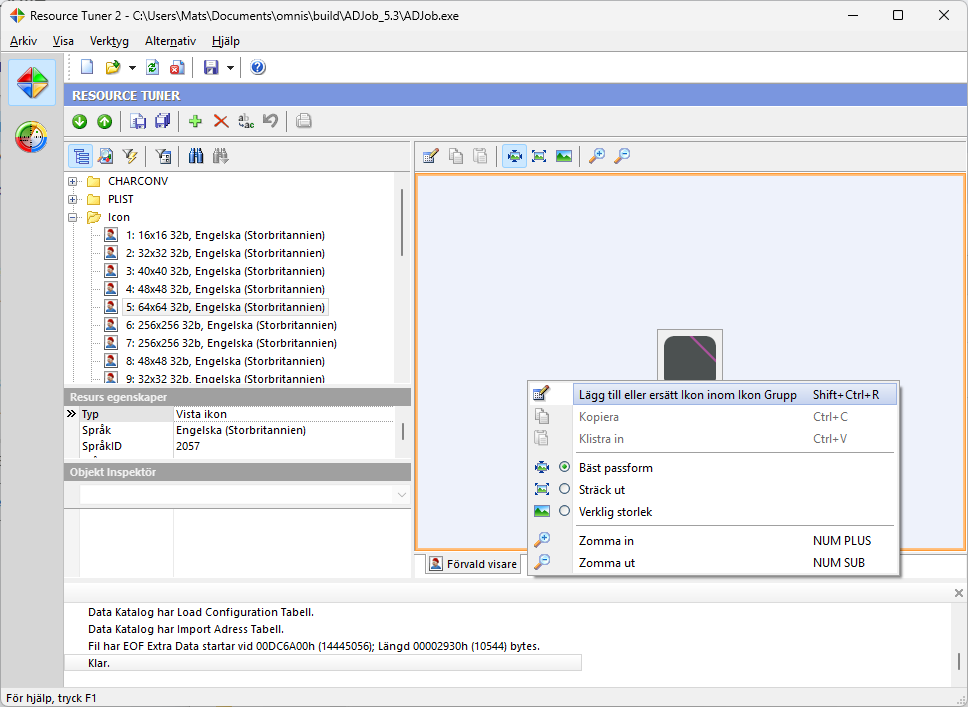Toggle Best fit icon in viewer toolbar
The height and width of the screenshot is (707, 968).
point(514,156)
